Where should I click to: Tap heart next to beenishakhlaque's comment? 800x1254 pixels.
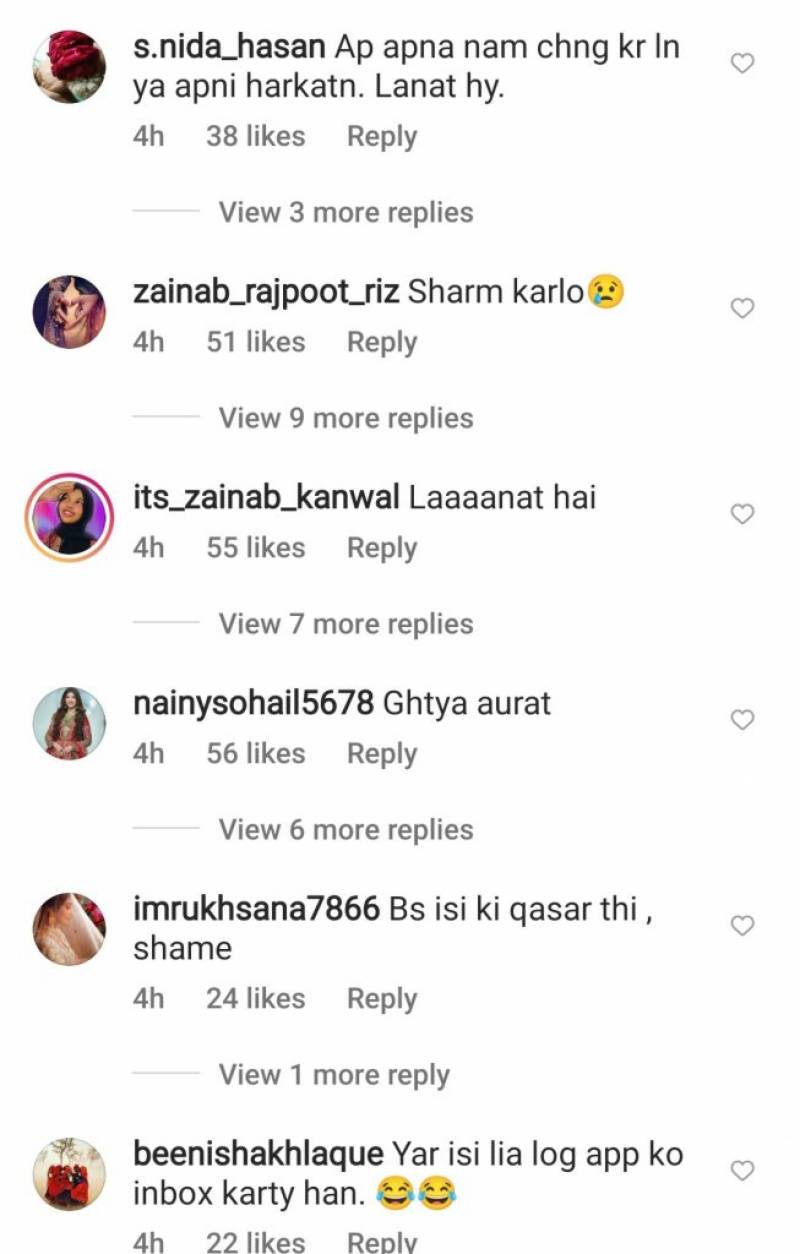[742, 1171]
